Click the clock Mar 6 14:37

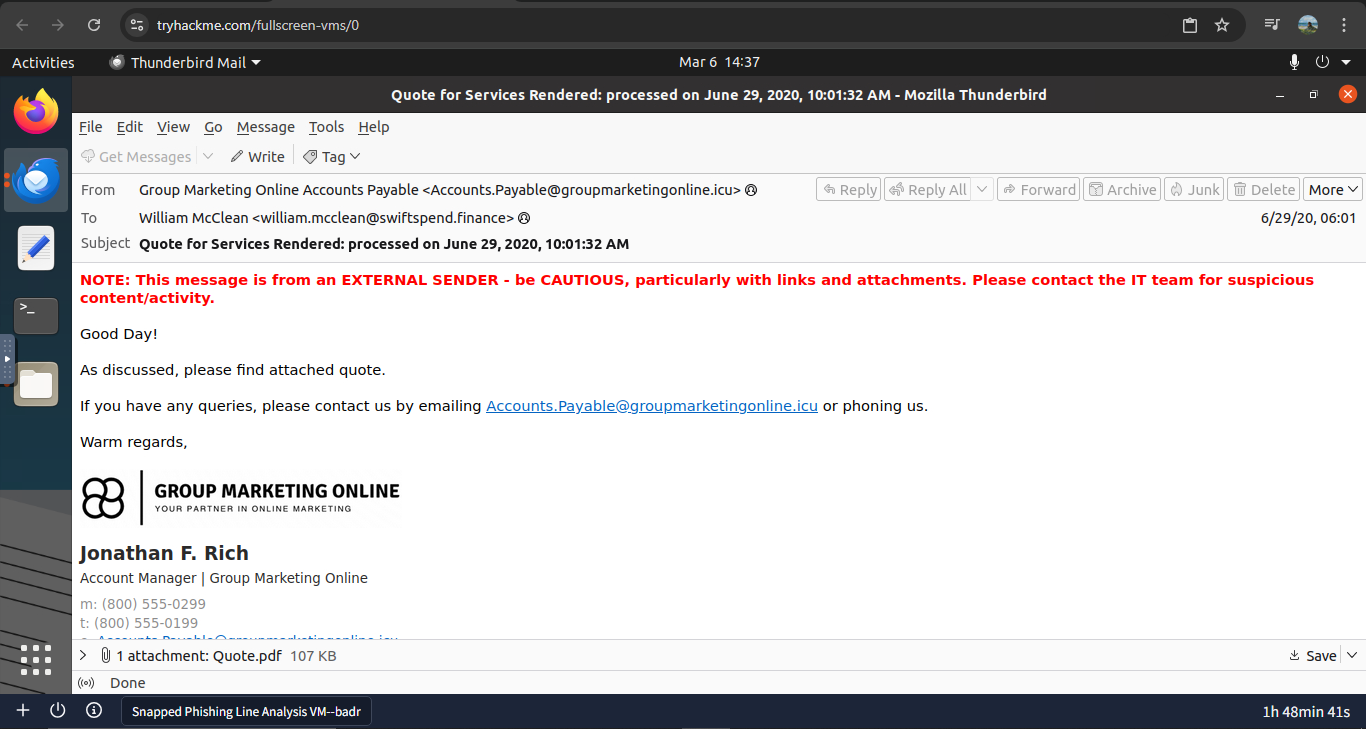[x=719, y=62]
